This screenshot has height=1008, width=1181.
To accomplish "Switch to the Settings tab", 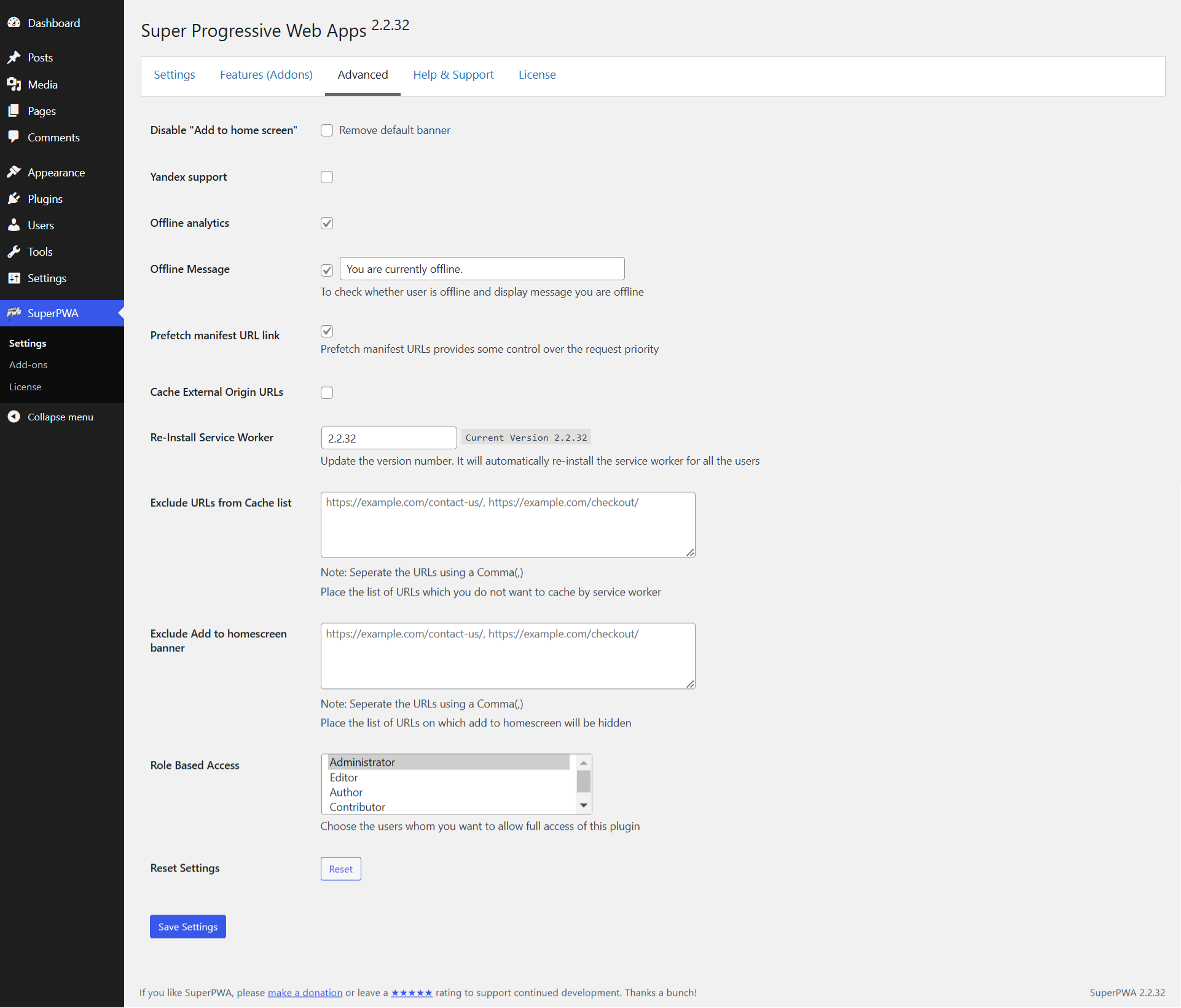I will [175, 75].
